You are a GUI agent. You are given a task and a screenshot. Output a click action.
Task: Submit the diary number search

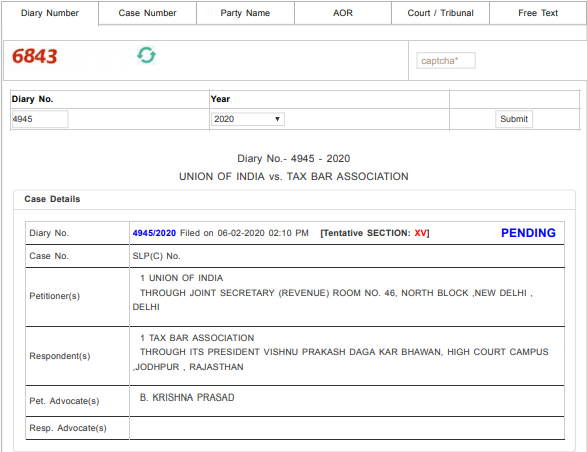[514, 119]
